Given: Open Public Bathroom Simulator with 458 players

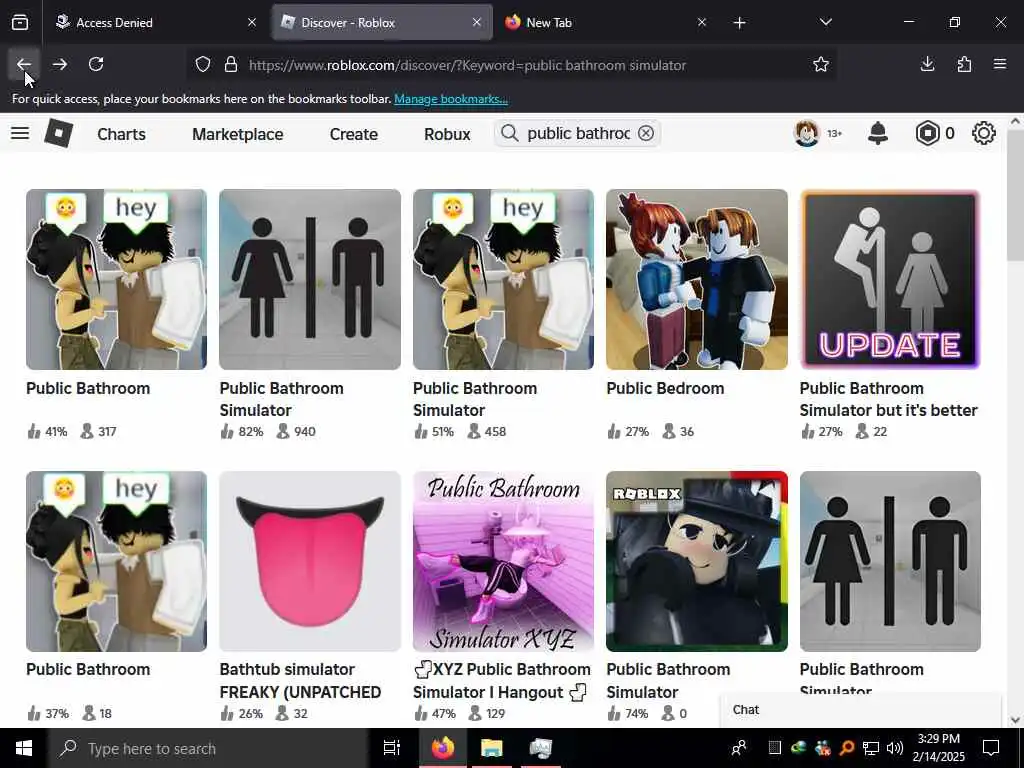Looking at the screenshot, I should 504,280.
